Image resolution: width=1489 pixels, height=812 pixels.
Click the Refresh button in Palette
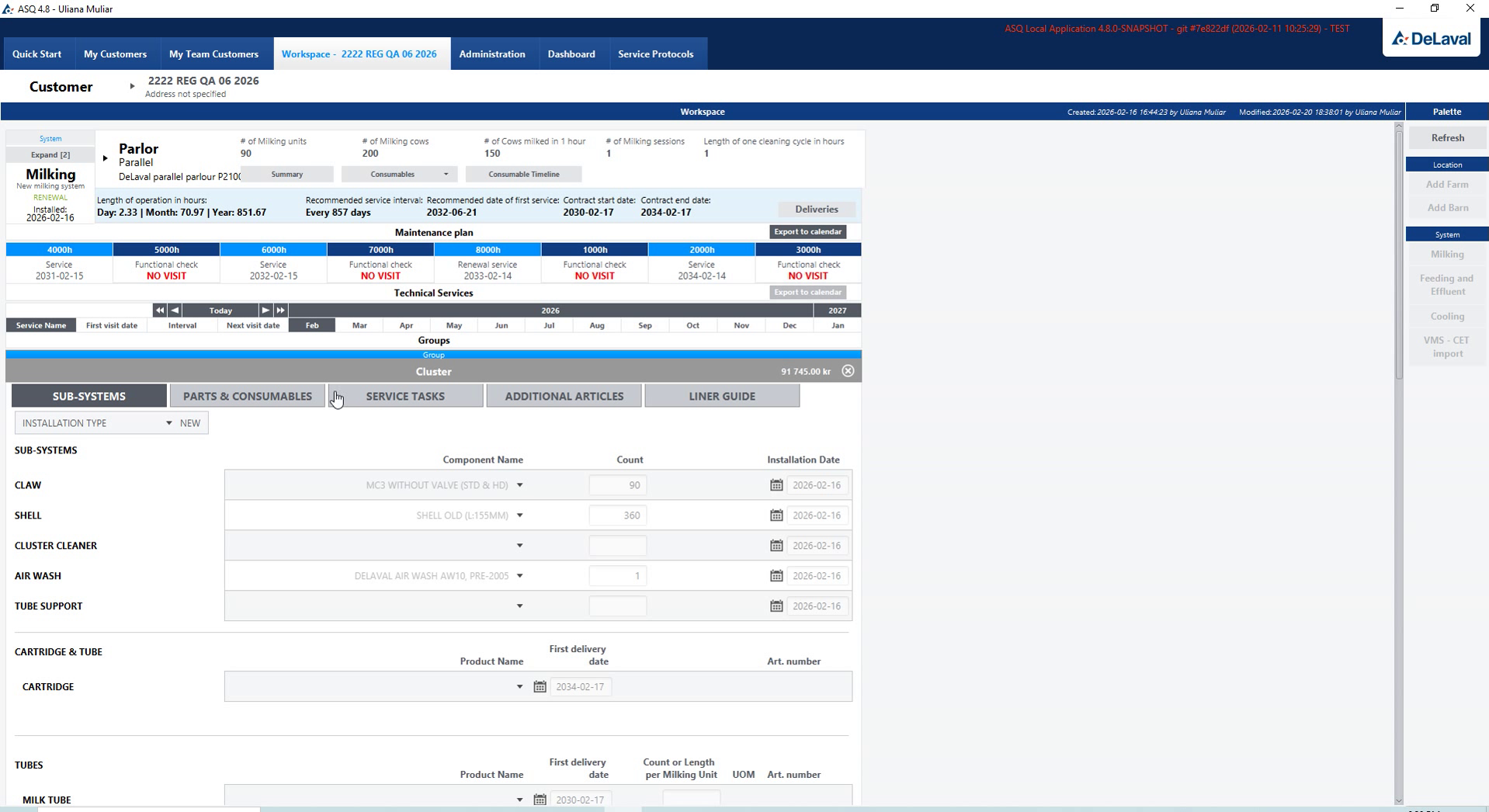coord(1448,138)
